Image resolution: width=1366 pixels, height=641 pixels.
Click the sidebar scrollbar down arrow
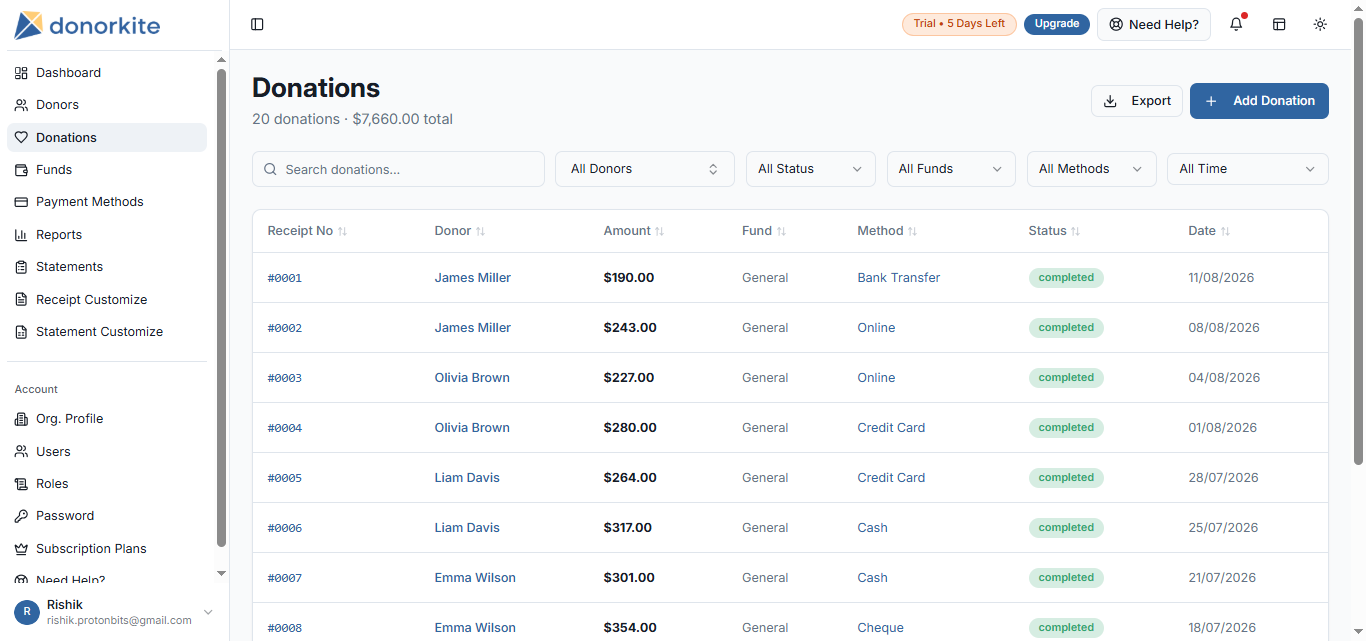point(222,573)
